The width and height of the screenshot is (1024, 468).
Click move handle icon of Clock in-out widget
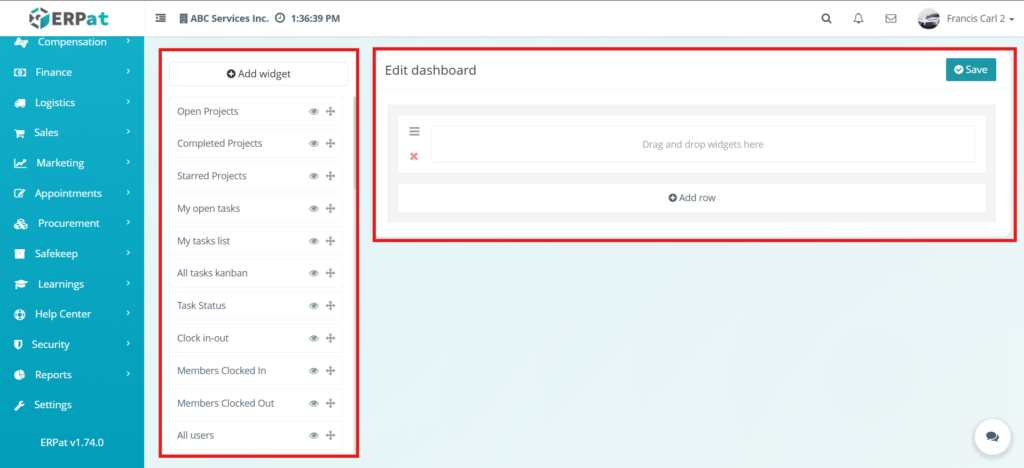pos(330,338)
